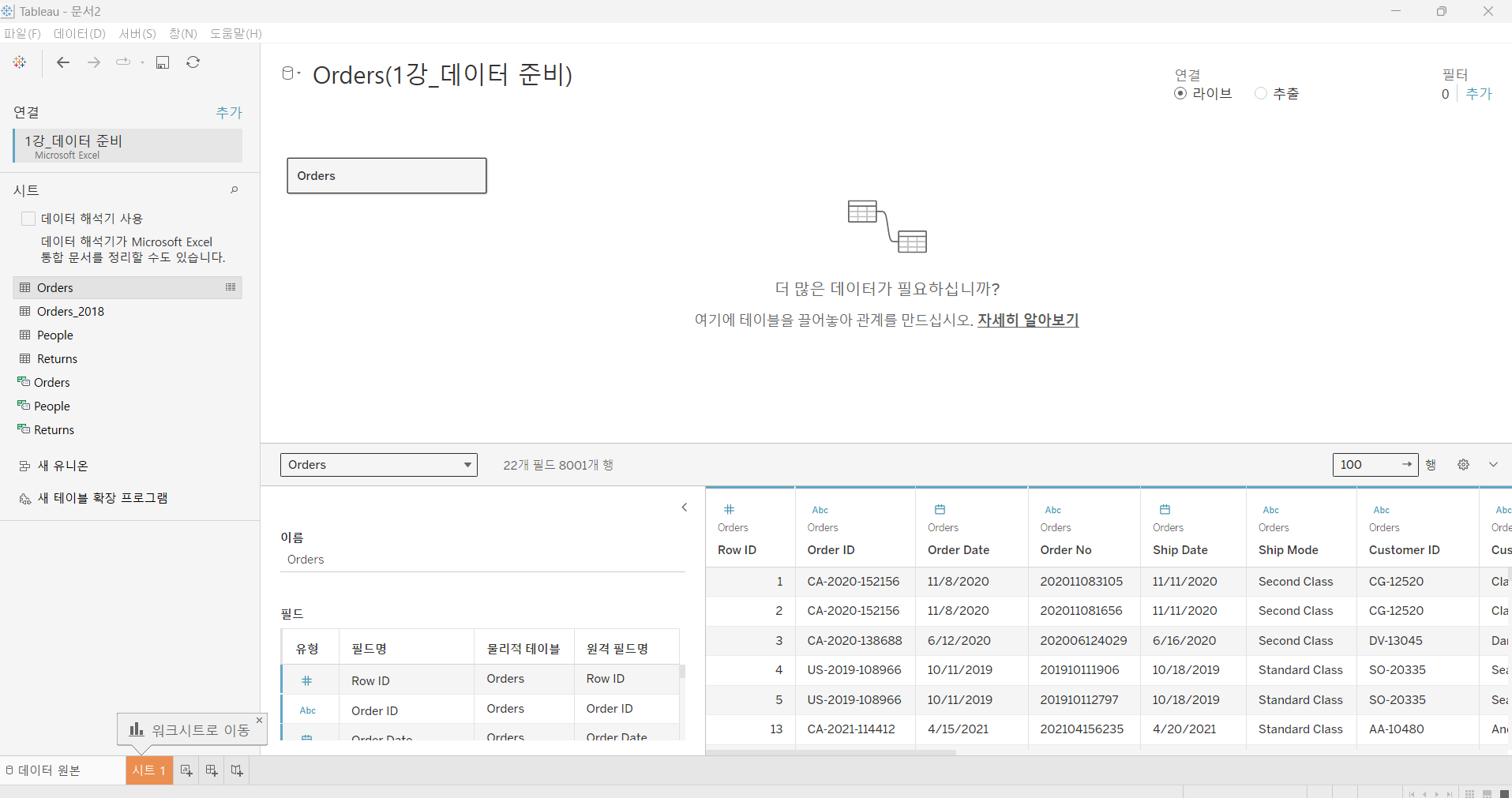The width and height of the screenshot is (1512, 798).
Task: Open the view data icon on the Orders row
Action: click(x=231, y=287)
